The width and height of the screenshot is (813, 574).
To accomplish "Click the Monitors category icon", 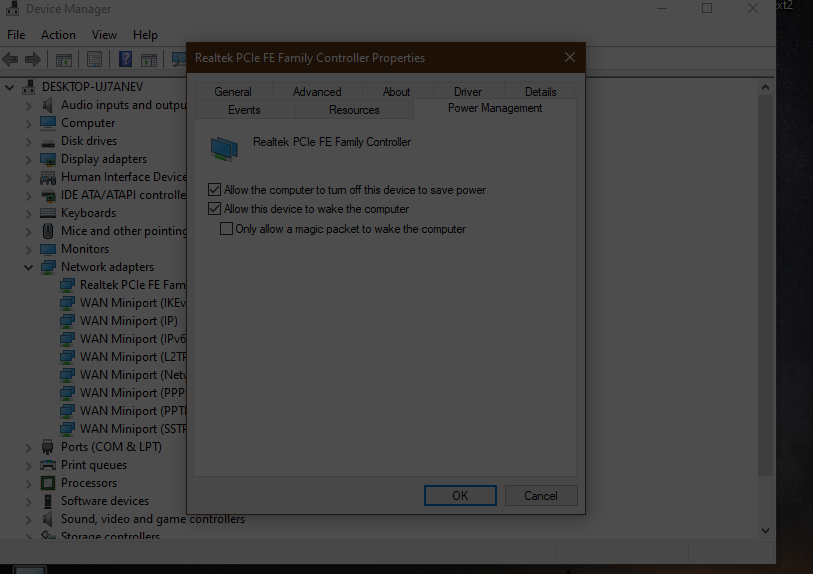I will tap(48, 249).
